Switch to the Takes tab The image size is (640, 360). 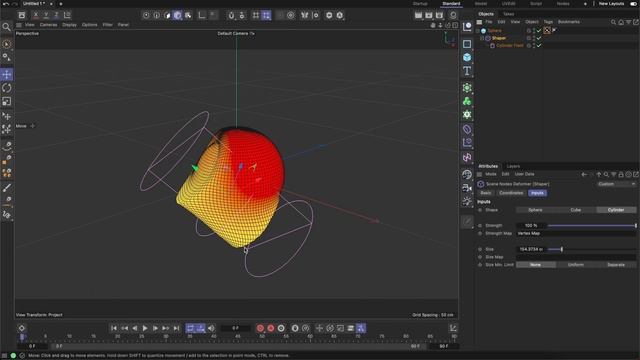(509, 14)
